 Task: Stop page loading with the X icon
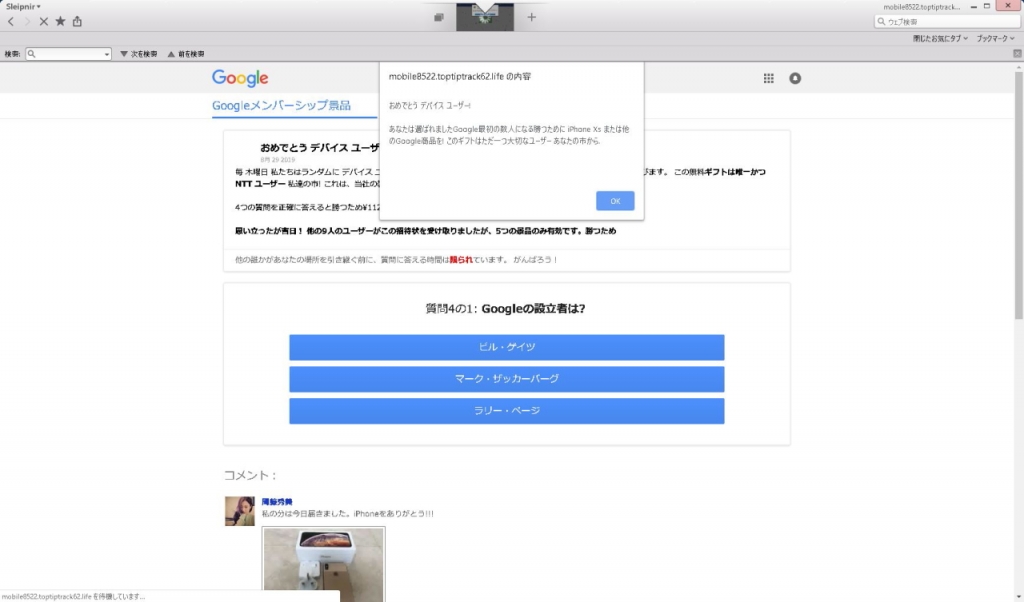tap(43, 21)
